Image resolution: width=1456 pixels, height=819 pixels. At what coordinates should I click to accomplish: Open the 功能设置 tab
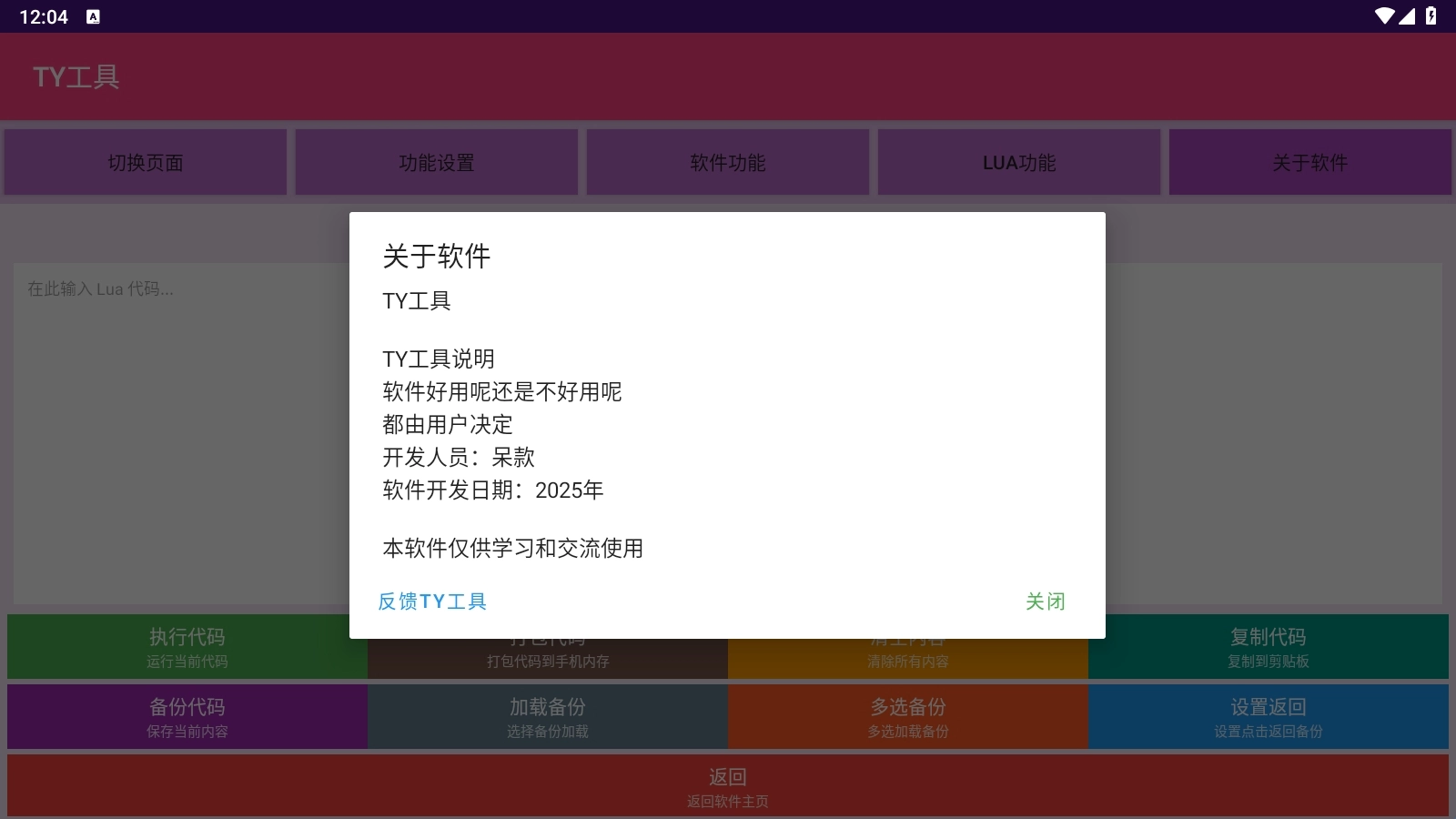tap(437, 163)
